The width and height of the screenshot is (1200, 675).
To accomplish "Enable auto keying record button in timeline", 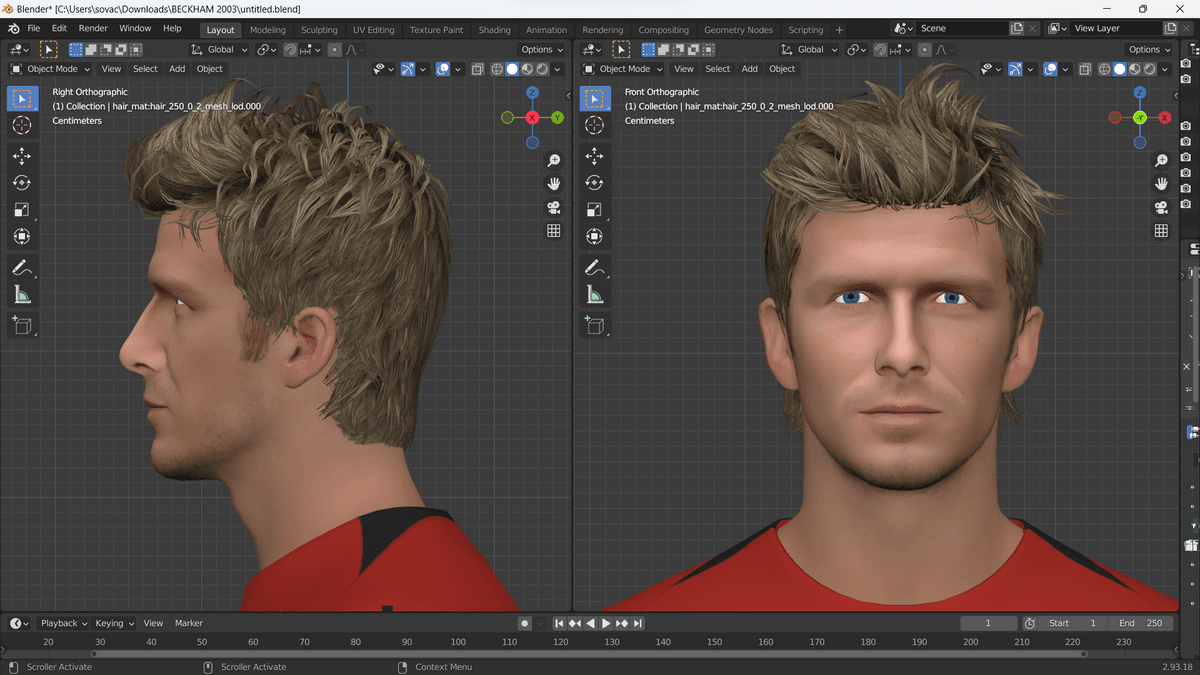I will pos(524,623).
